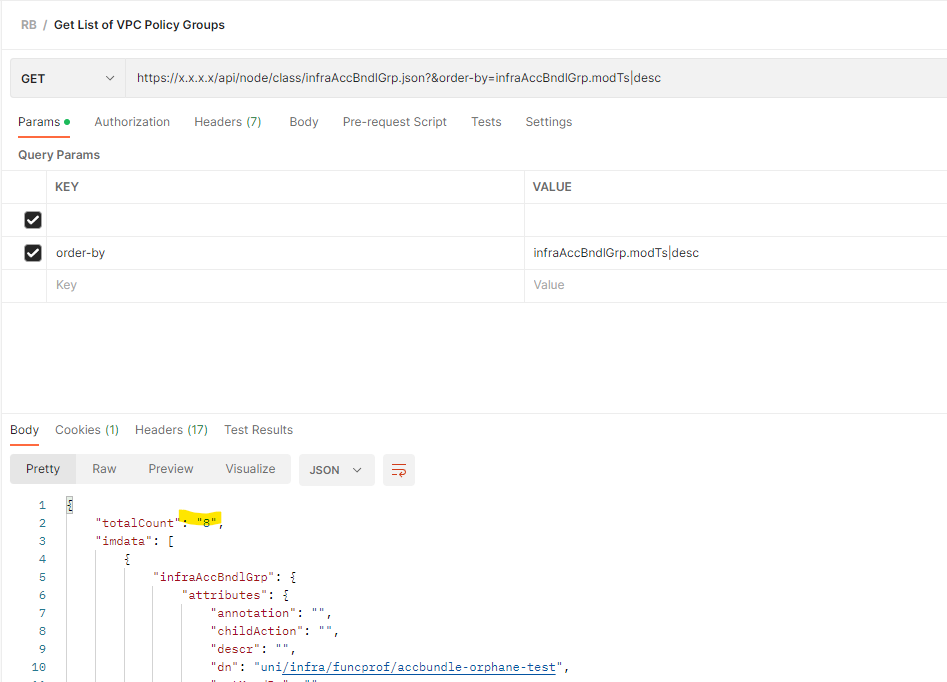Open the Authorization tab
The height and width of the screenshot is (682, 947).
click(132, 122)
